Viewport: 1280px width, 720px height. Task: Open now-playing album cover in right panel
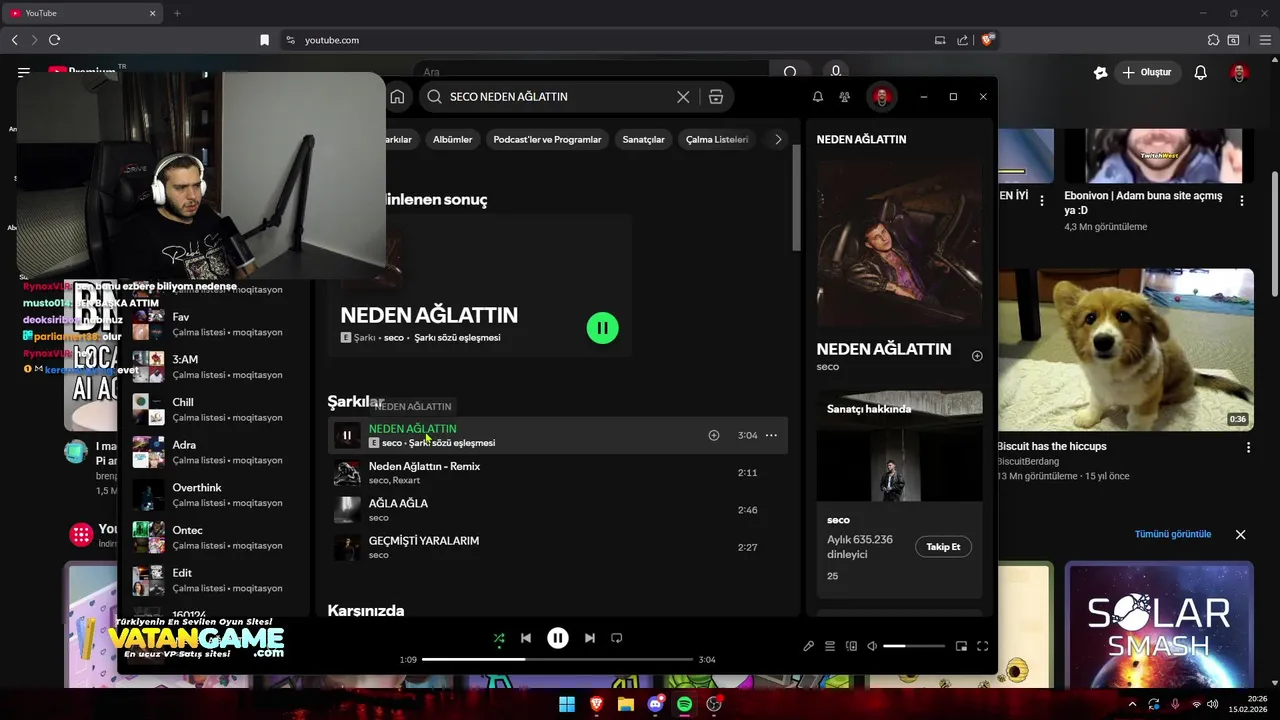click(x=899, y=245)
